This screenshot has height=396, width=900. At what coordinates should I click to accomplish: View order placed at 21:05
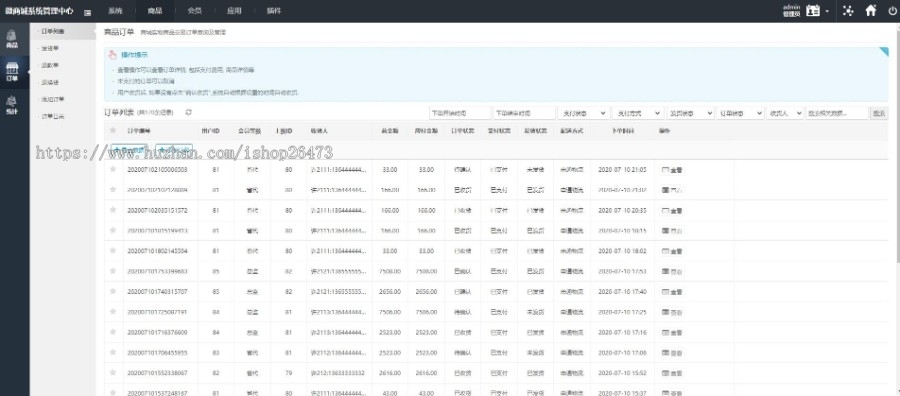point(672,170)
